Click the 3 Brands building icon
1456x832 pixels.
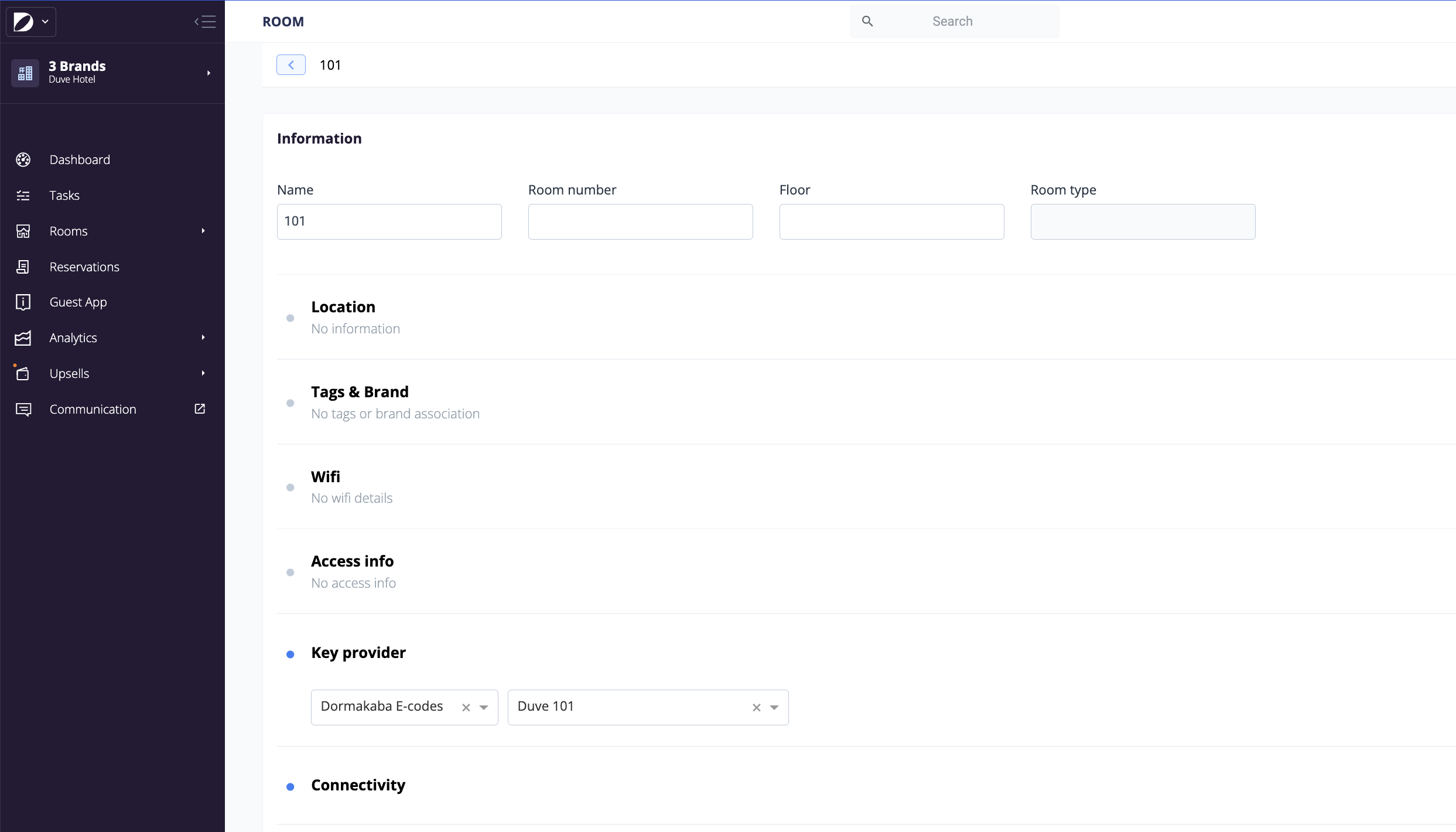point(25,73)
